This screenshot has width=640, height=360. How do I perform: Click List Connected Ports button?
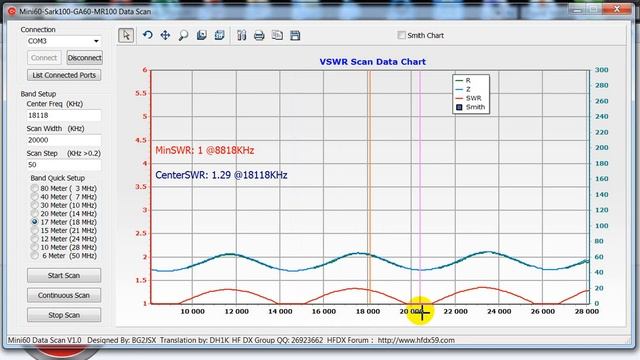(64, 75)
